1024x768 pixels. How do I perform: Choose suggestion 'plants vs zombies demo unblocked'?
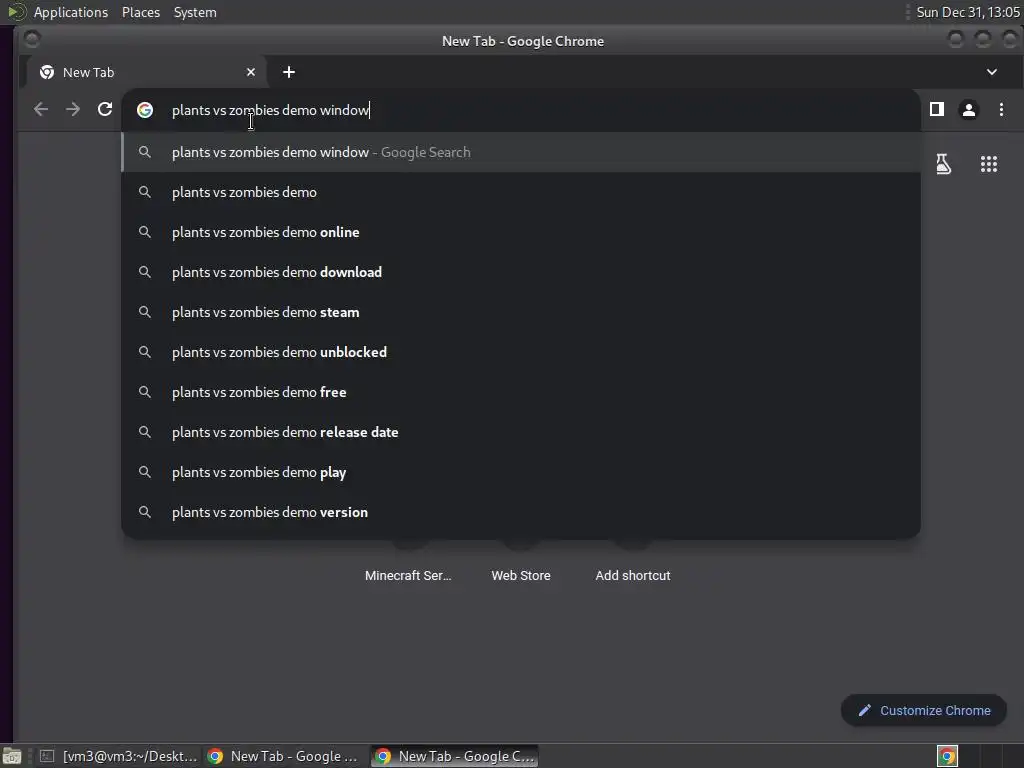click(x=521, y=352)
